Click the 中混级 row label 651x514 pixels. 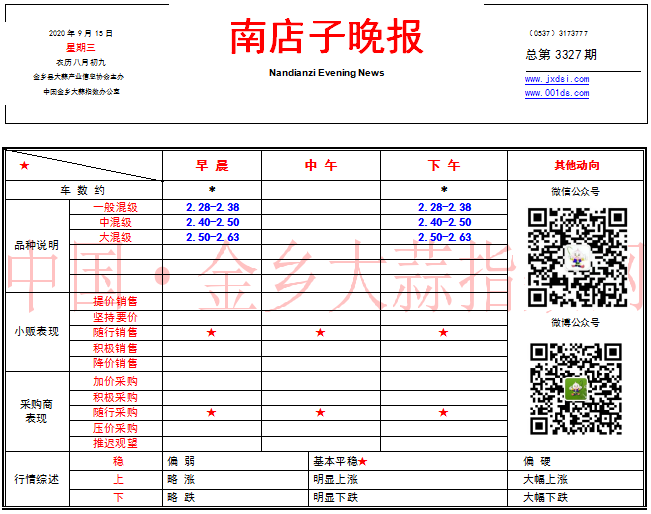point(115,222)
